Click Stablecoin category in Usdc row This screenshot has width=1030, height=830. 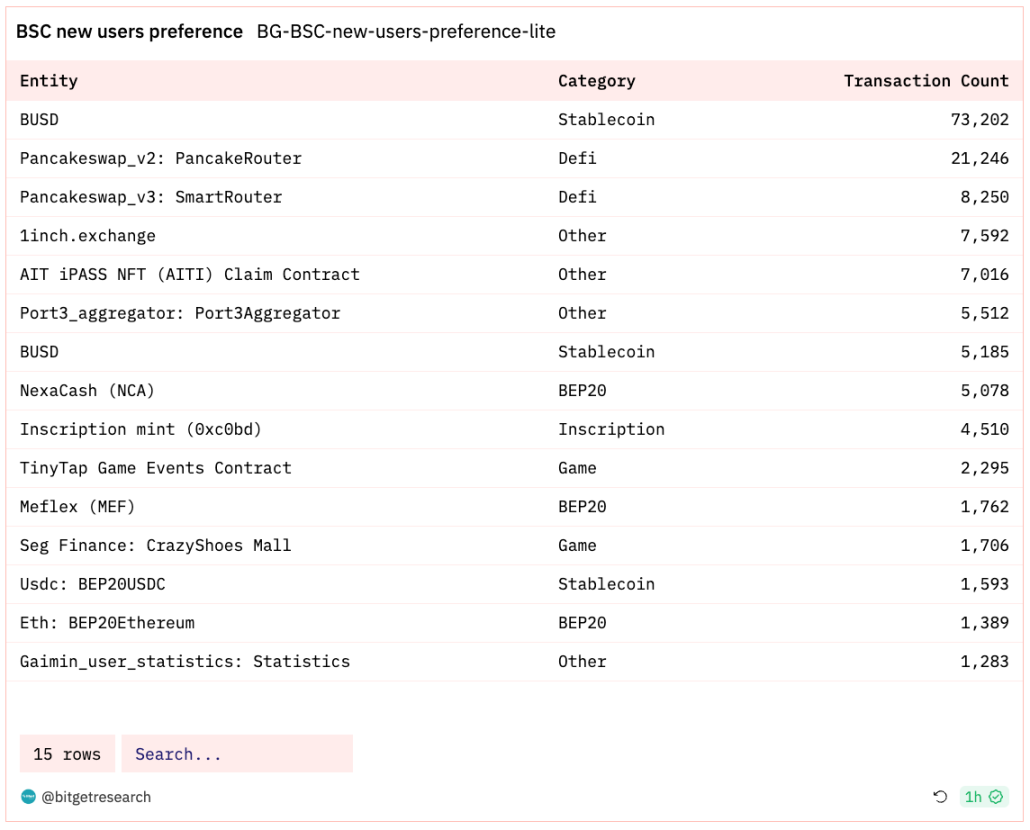(606, 584)
